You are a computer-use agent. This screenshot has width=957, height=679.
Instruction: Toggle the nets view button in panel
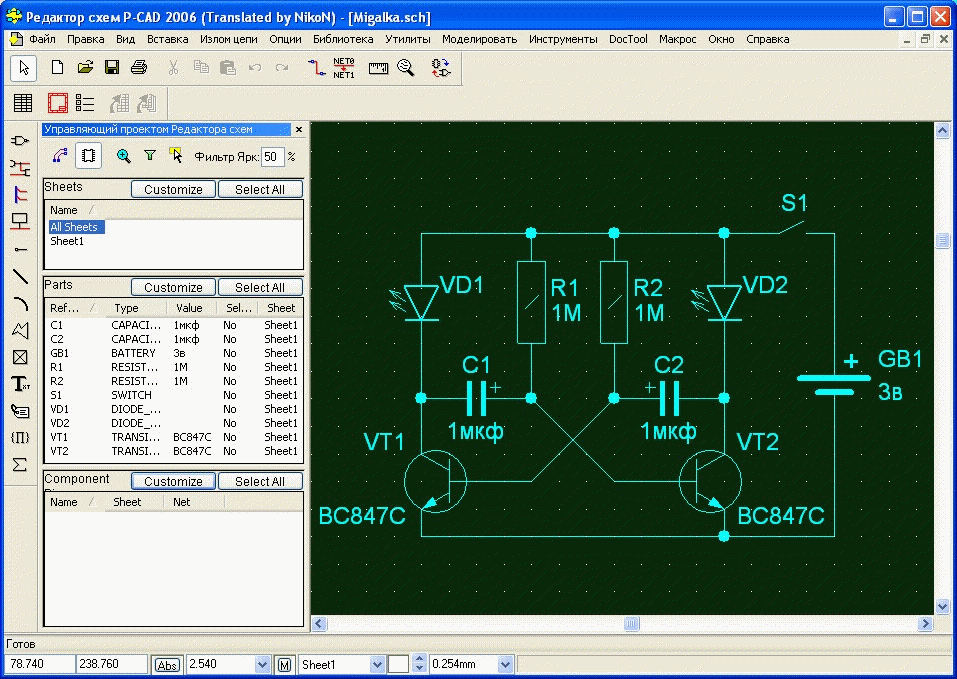[x=59, y=156]
